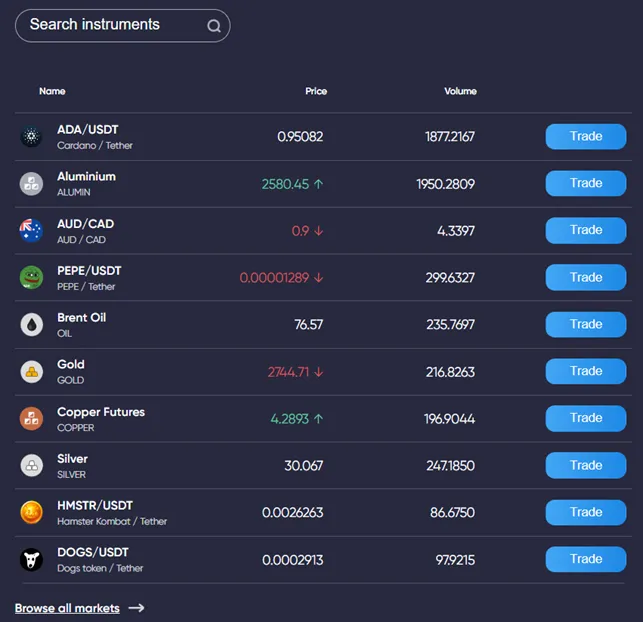Click the AUD/CAD Australian flag icon
Image resolution: width=643 pixels, height=622 pixels.
(x=32, y=231)
